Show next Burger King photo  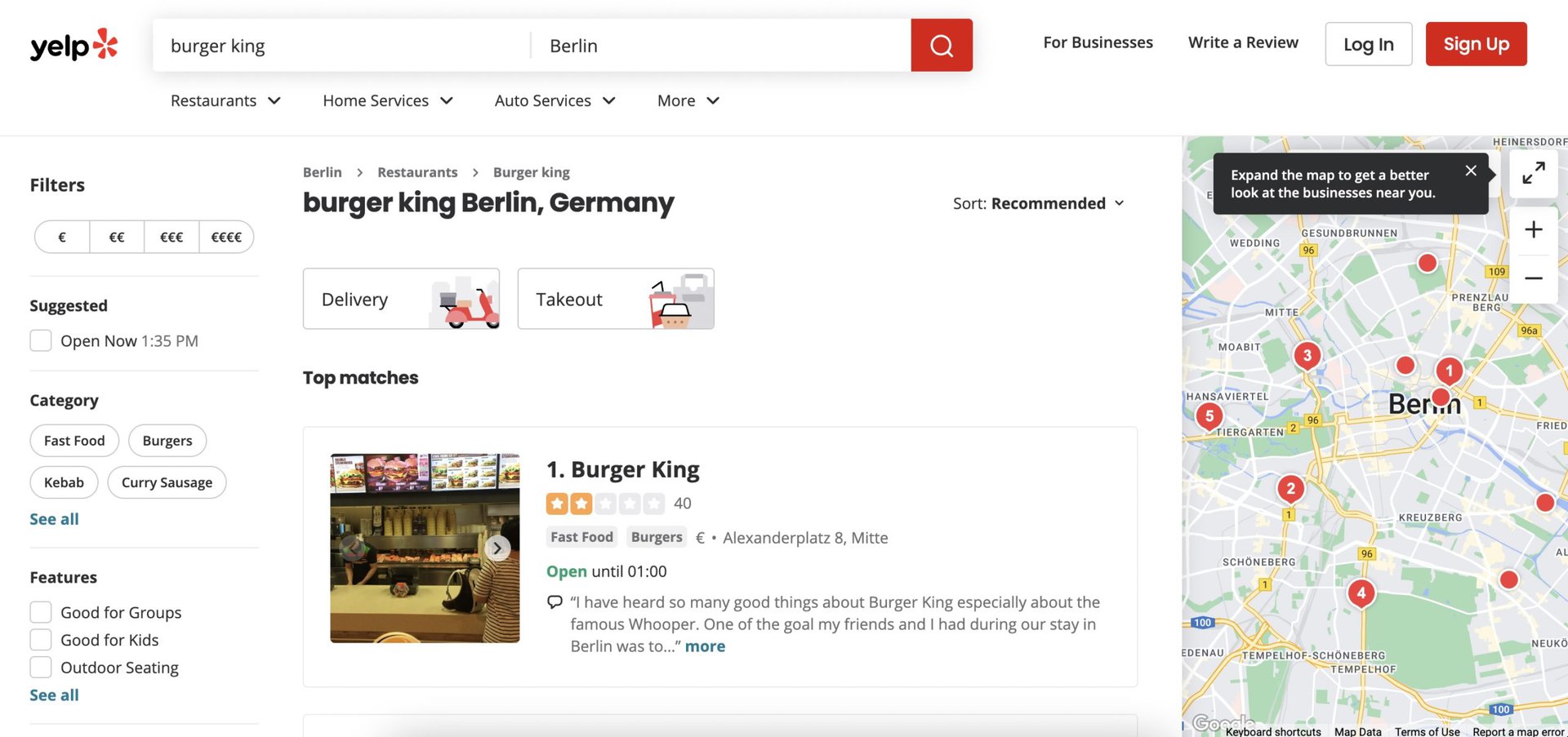click(497, 548)
